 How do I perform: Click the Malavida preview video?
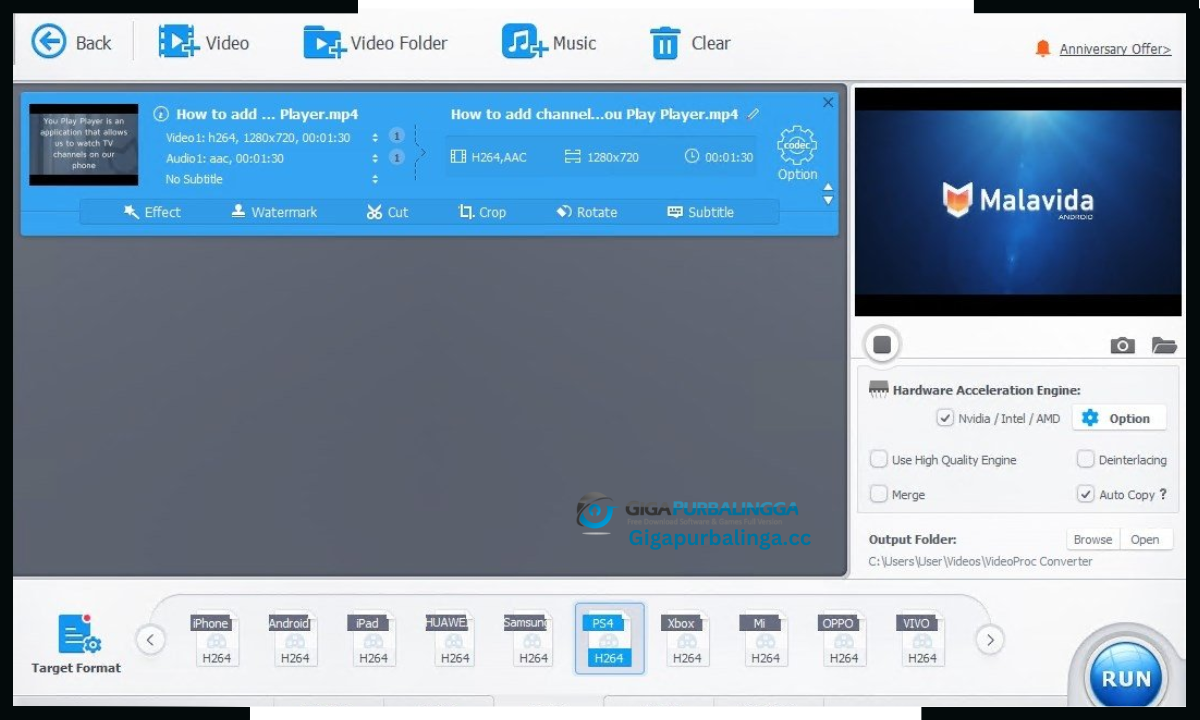[x=1017, y=201]
